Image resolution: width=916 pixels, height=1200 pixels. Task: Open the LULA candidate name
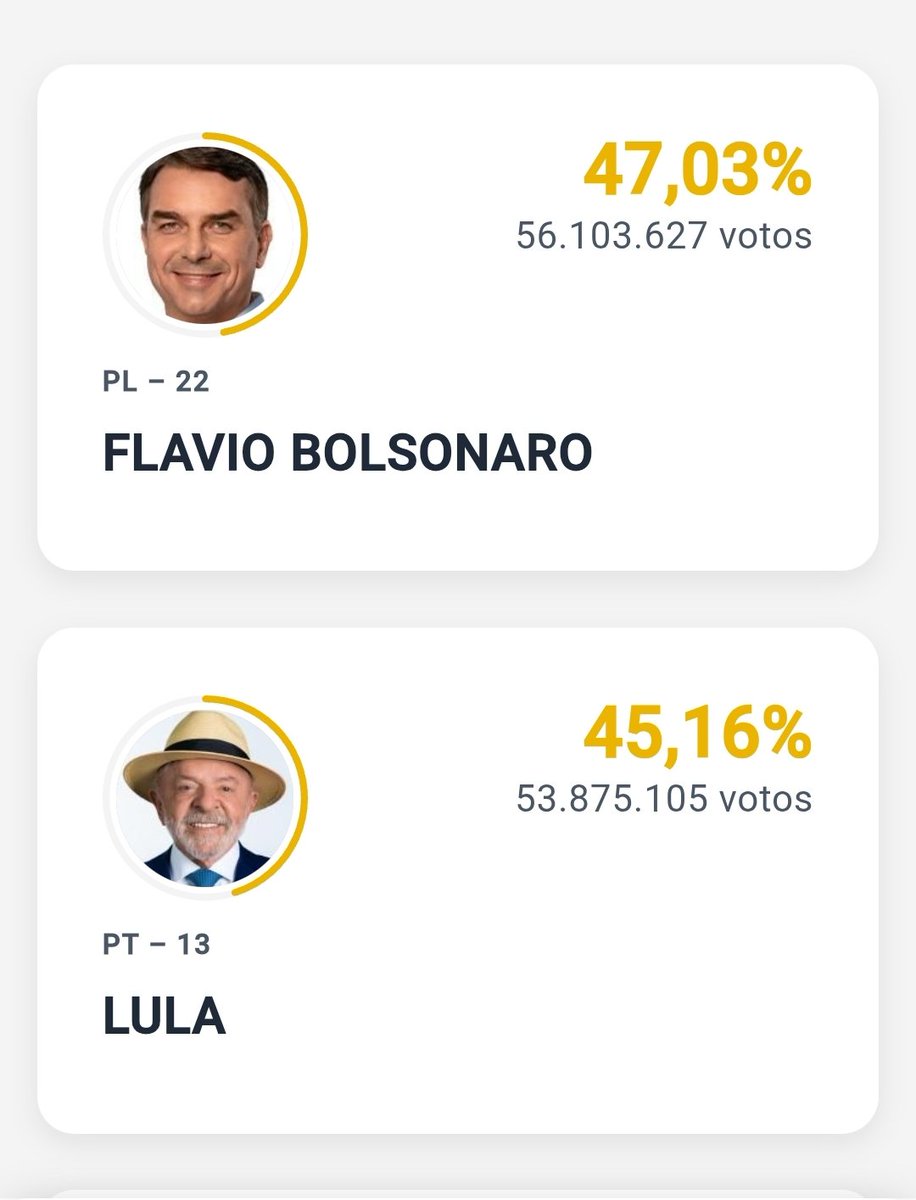pyautogui.click(x=164, y=1016)
